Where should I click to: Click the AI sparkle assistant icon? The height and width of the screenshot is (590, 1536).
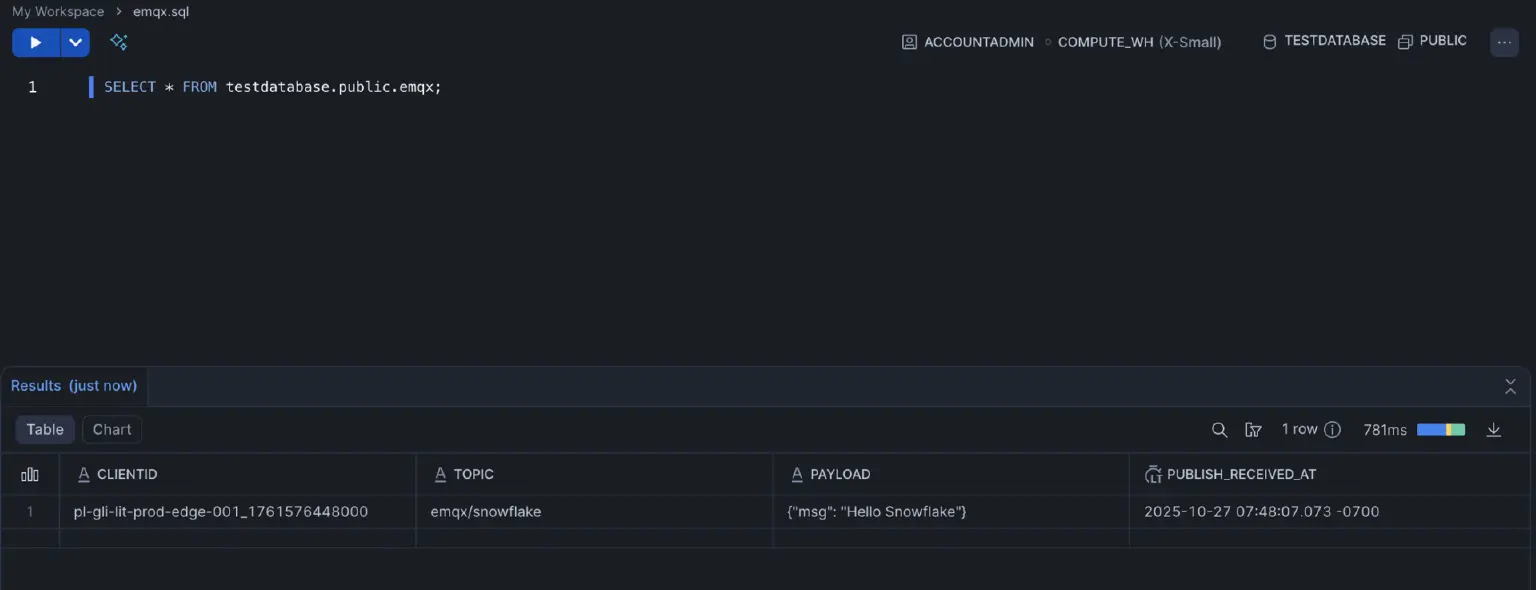tap(119, 42)
